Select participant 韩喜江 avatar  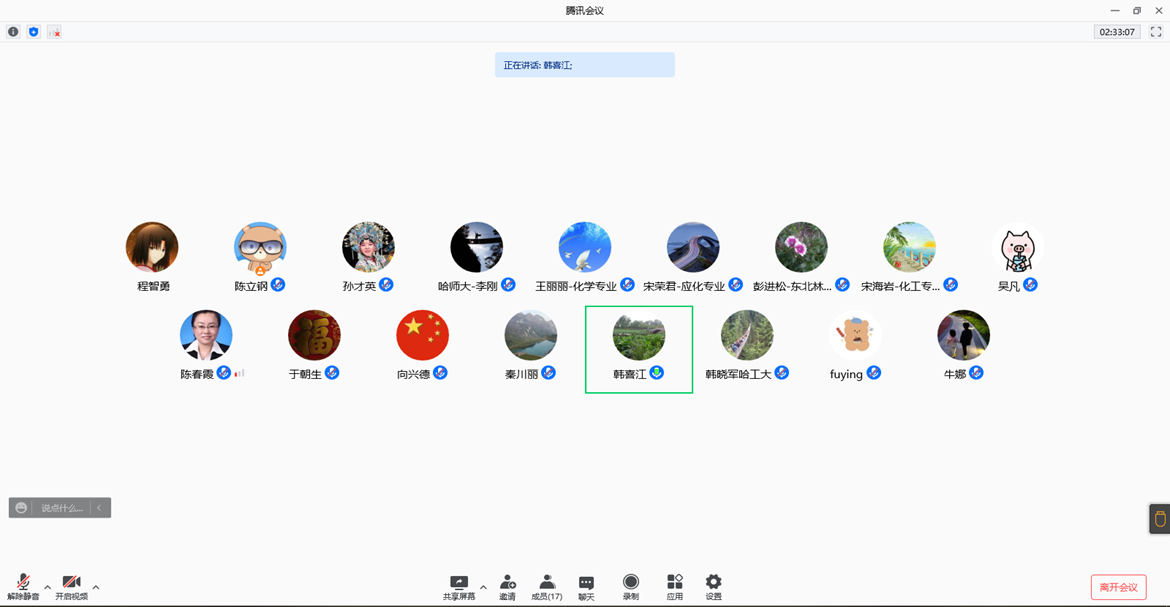click(639, 337)
